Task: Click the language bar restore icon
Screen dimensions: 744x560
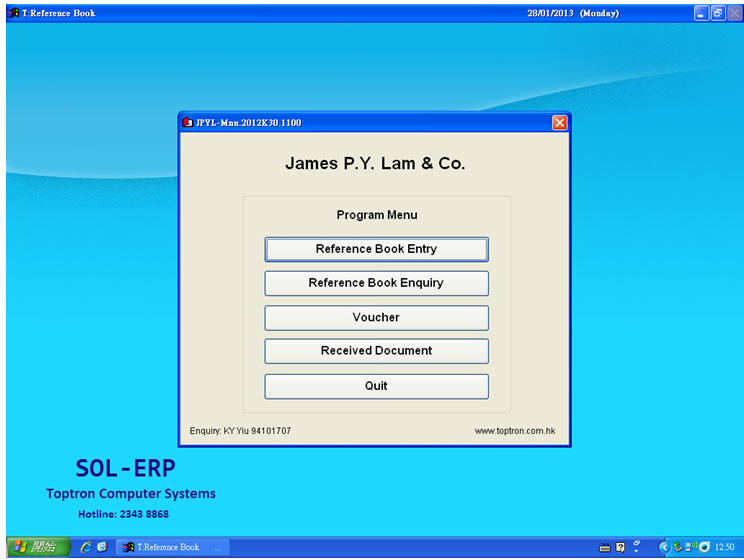Action: pyautogui.click(x=637, y=542)
